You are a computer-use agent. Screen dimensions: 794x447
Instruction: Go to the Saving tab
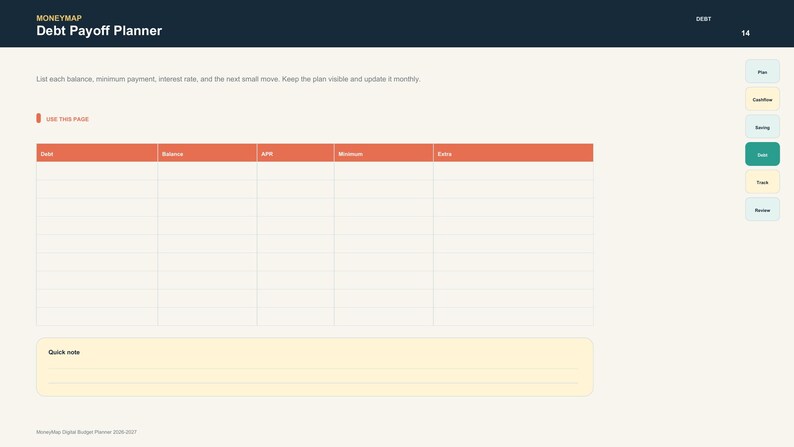[x=762, y=127]
